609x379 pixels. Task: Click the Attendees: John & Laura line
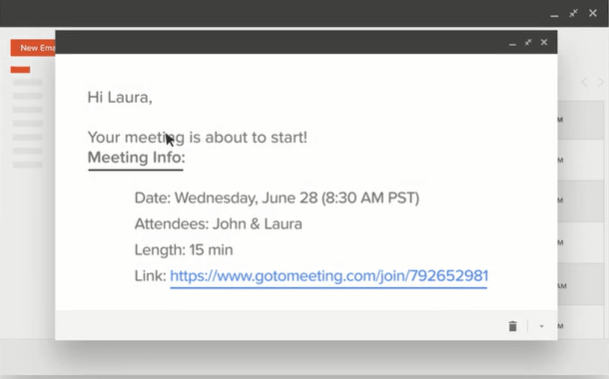[x=218, y=224]
